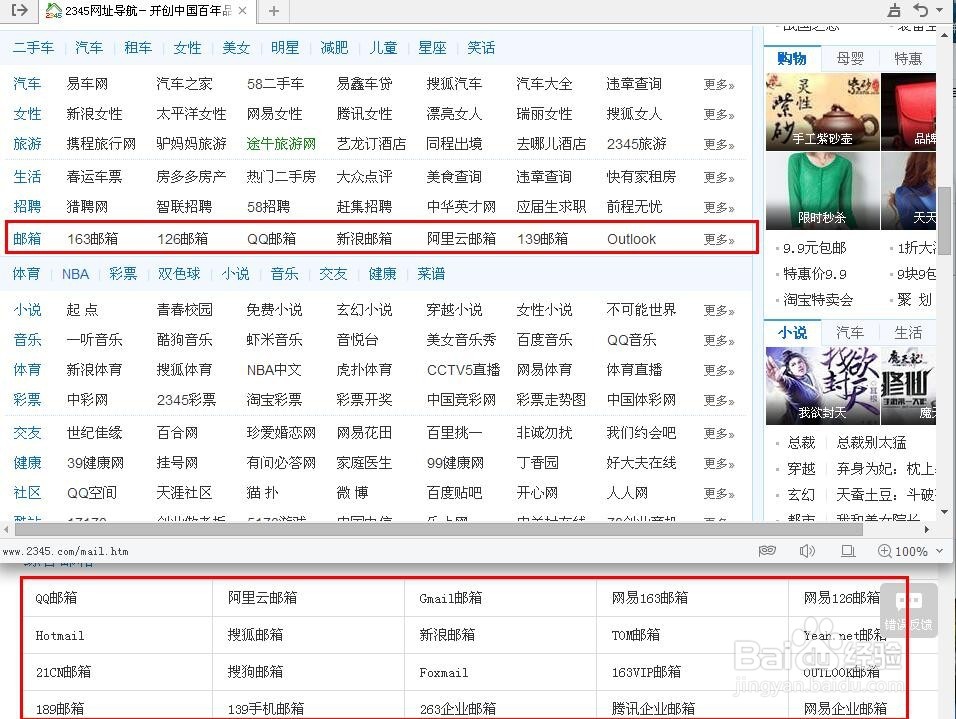Expand the undo closed-tabs dropdown arrow
This screenshot has height=719, width=956.
click(x=940, y=10)
